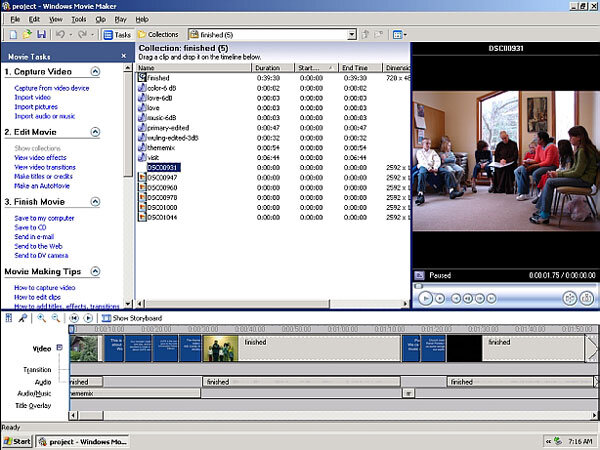Open the View menu
This screenshot has height=450, width=600.
click(55, 19)
